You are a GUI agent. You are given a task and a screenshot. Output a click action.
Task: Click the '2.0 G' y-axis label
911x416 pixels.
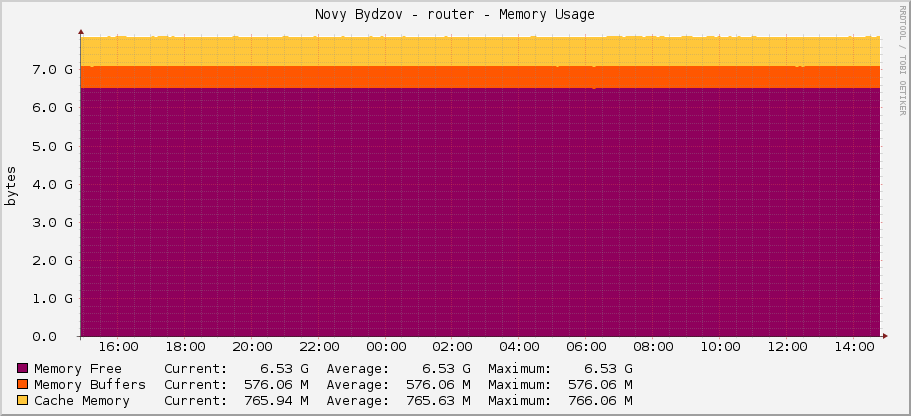tap(53, 260)
